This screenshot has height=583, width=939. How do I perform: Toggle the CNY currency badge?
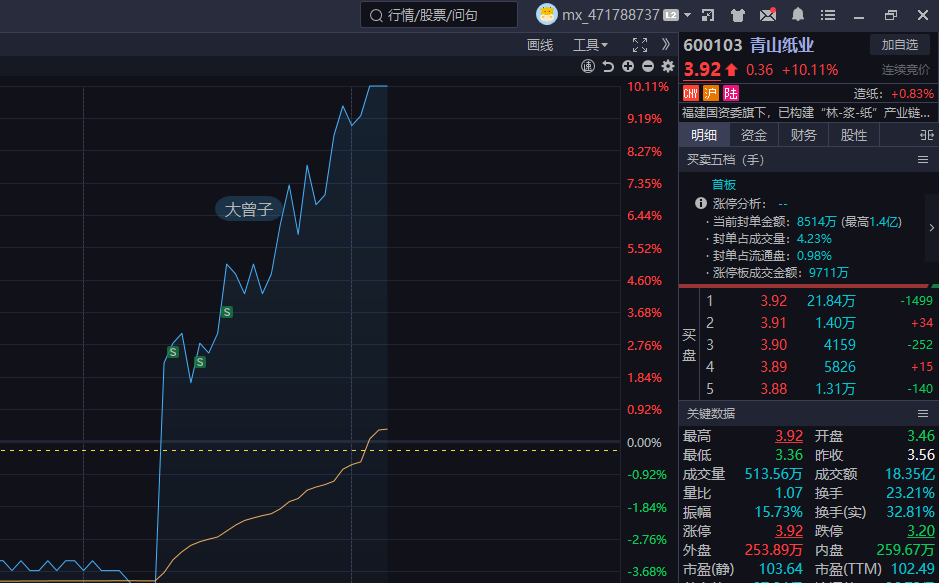point(691,93)
